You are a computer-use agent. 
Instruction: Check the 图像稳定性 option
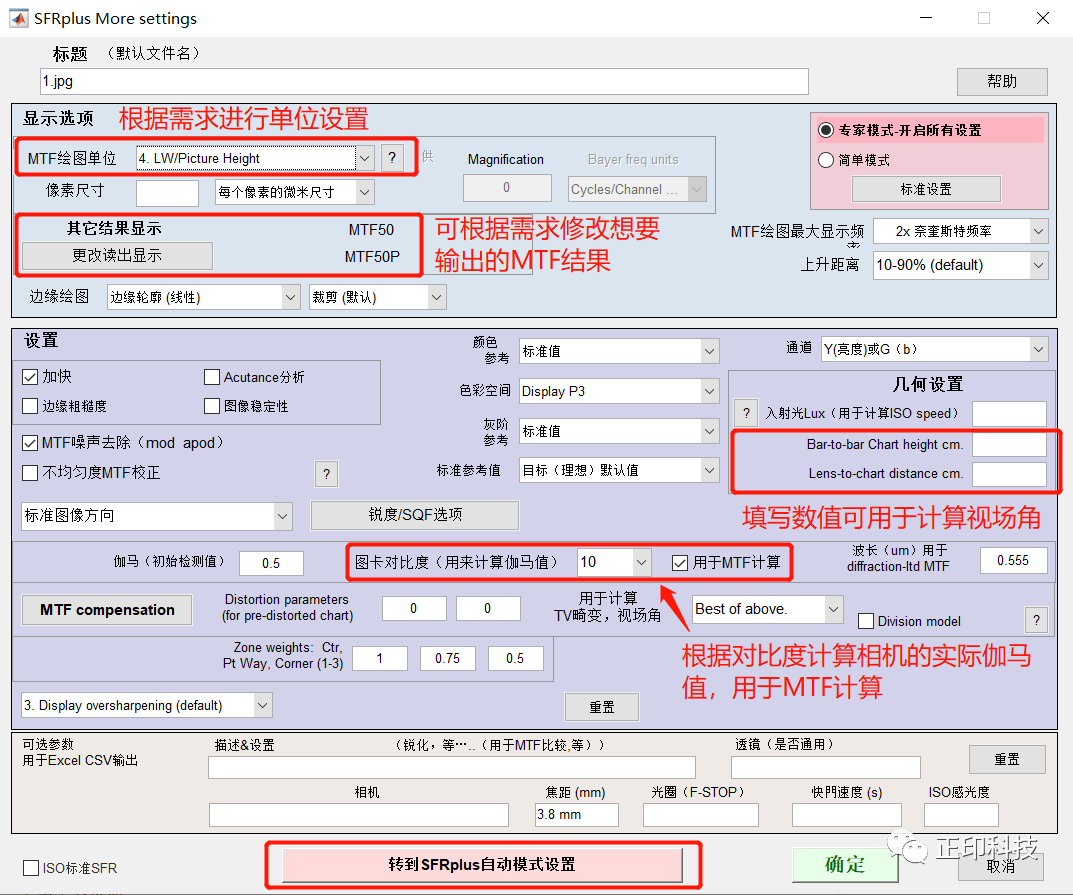(211, 405)
